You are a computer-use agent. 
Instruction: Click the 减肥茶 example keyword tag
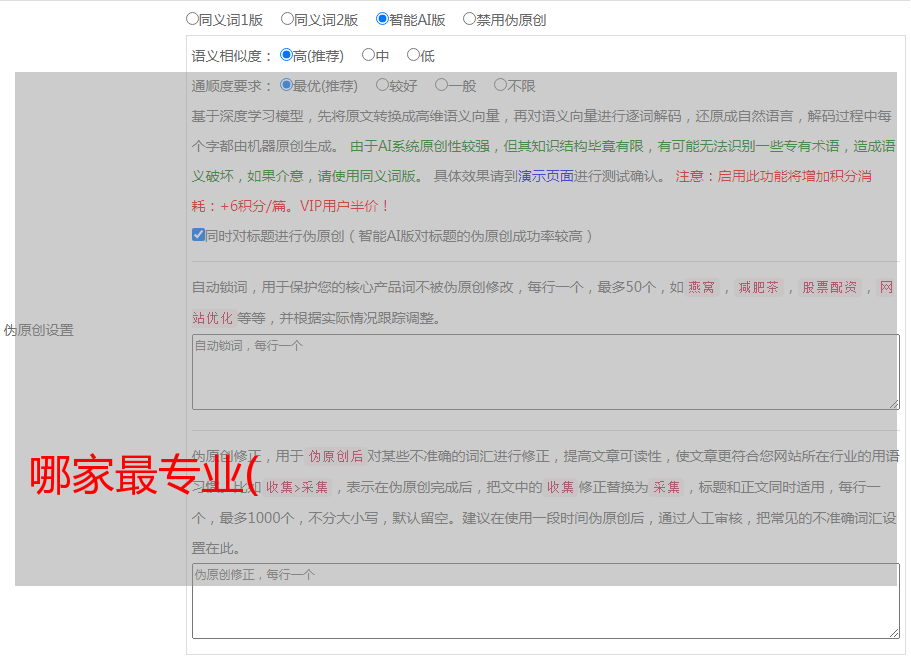758,287
